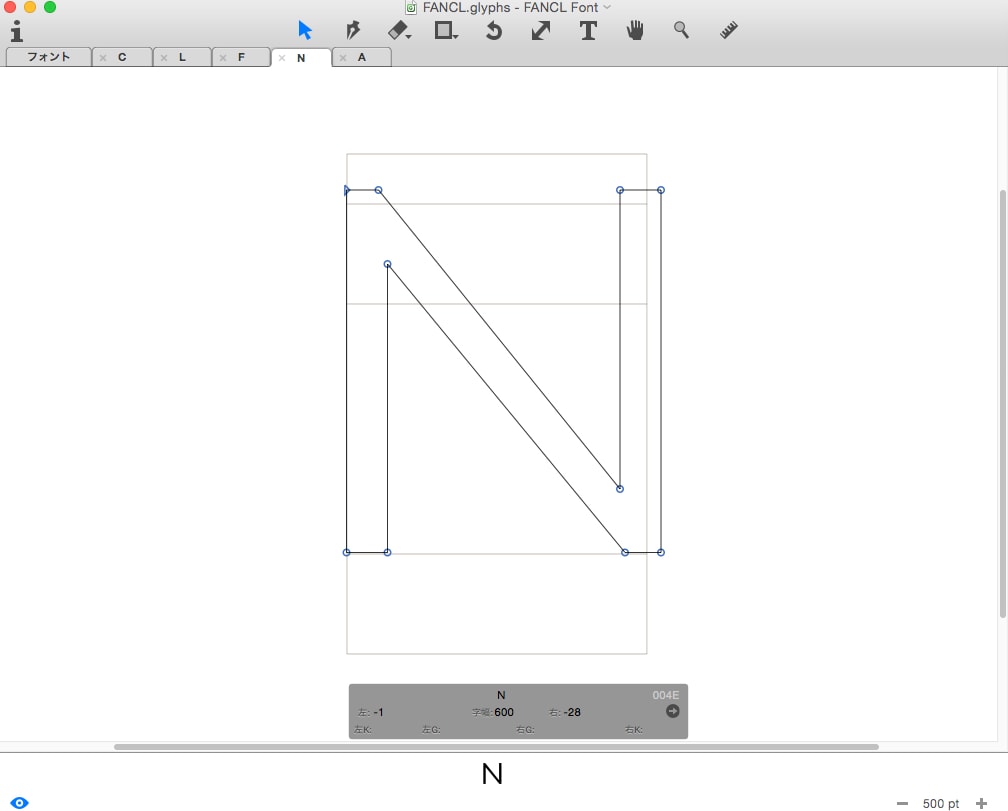The image size is (1008, 811).
Task: Select the Rectangle primitives tool
Action: tap(446, 30)
